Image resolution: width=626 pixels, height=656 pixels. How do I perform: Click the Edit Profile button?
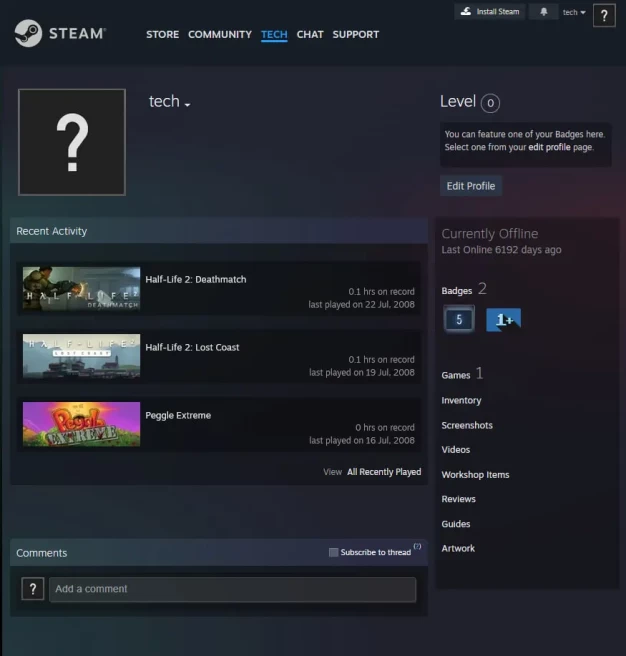[471, 186]
